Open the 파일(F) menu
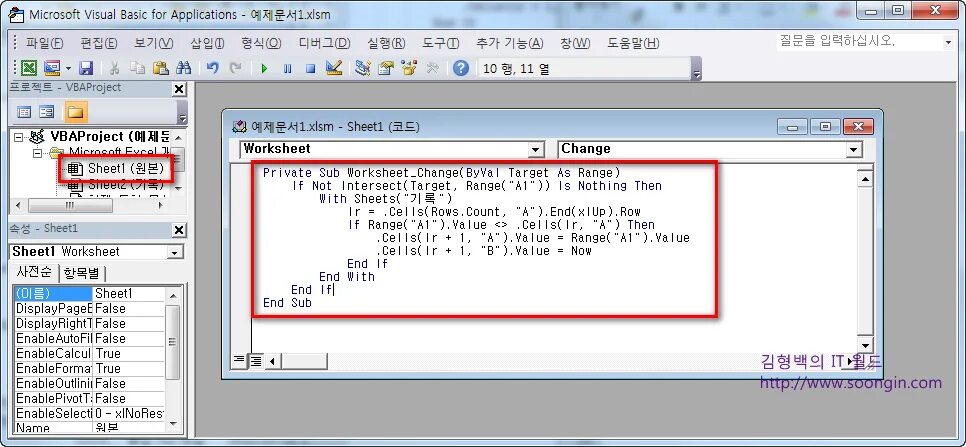 click(x=44, y=43)
